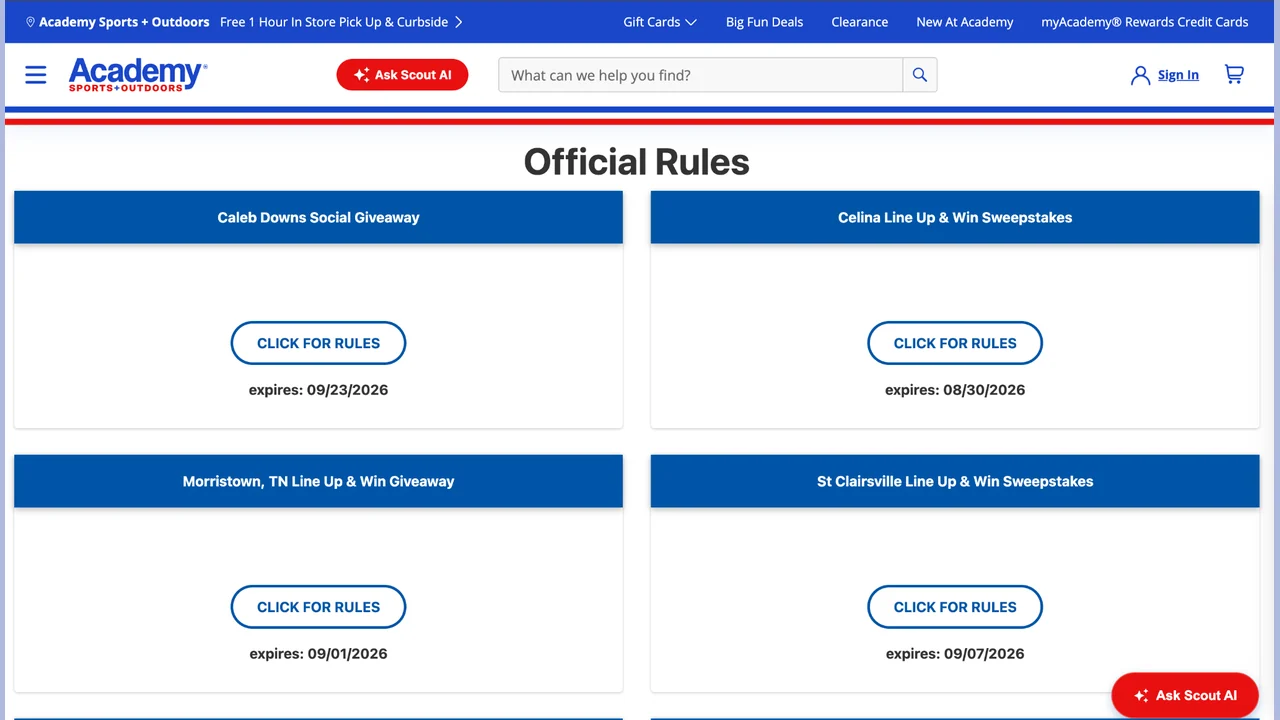Viewport: 1280px width, 720px height.
Task: Click the text expires: 09/01/2026
Action: tap(318, 654)
